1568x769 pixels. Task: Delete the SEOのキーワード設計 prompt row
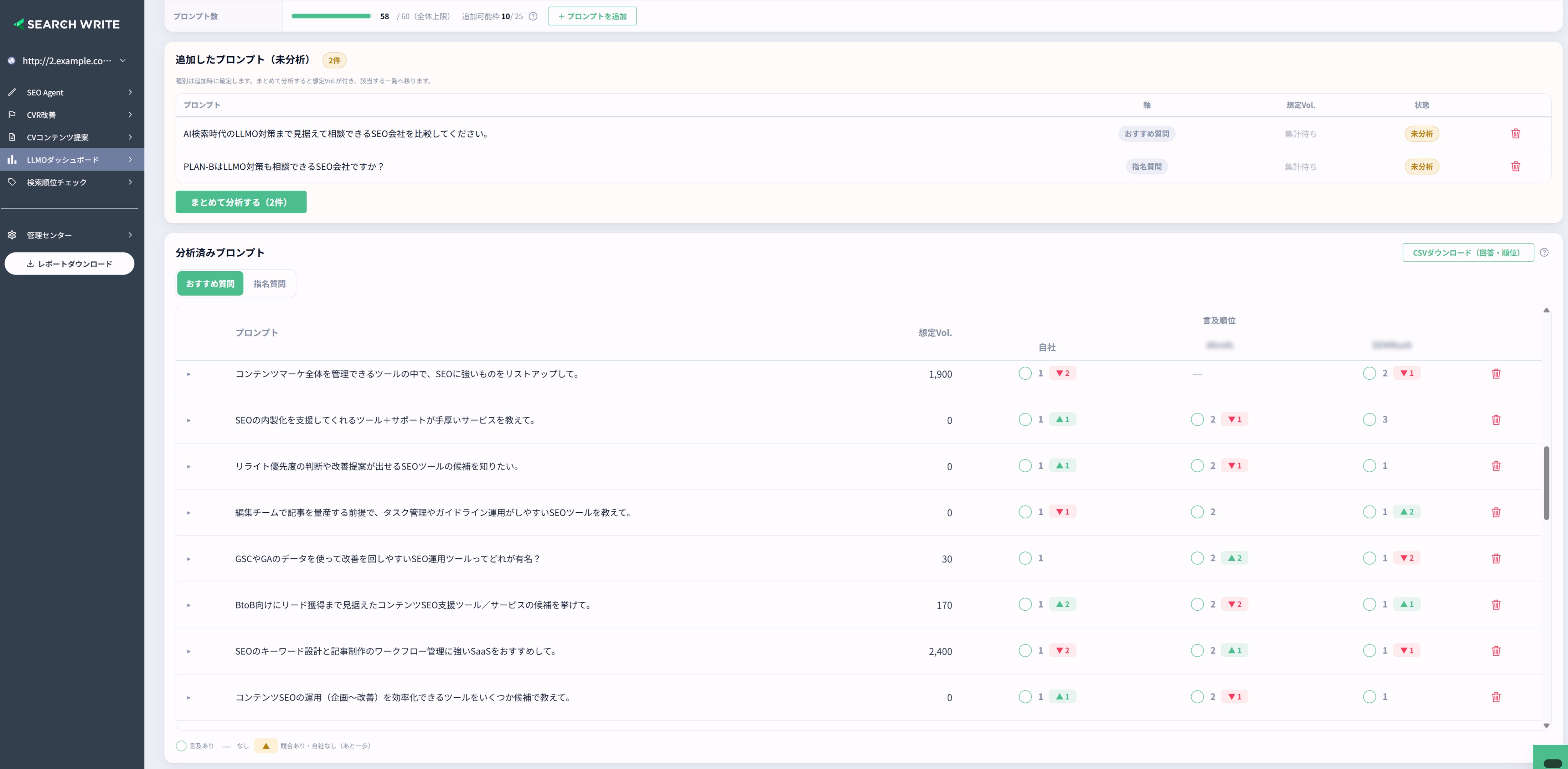click(x=1496, y=651)
